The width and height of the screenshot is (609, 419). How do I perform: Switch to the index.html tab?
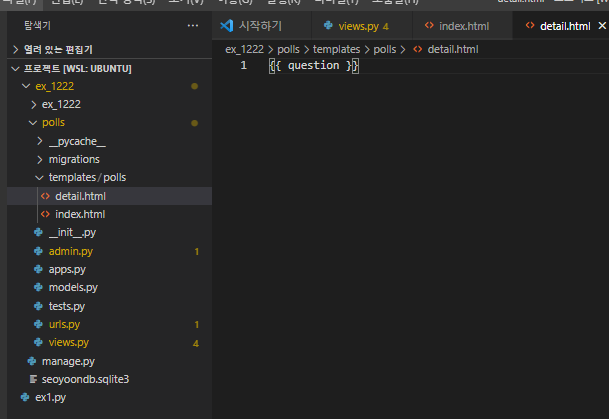tap(462, 26)
